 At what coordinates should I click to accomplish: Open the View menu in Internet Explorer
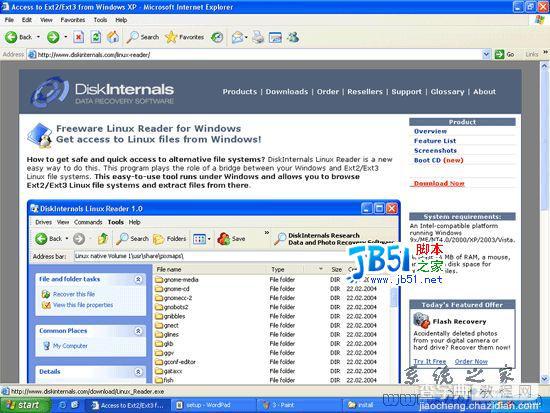[46, 20]
